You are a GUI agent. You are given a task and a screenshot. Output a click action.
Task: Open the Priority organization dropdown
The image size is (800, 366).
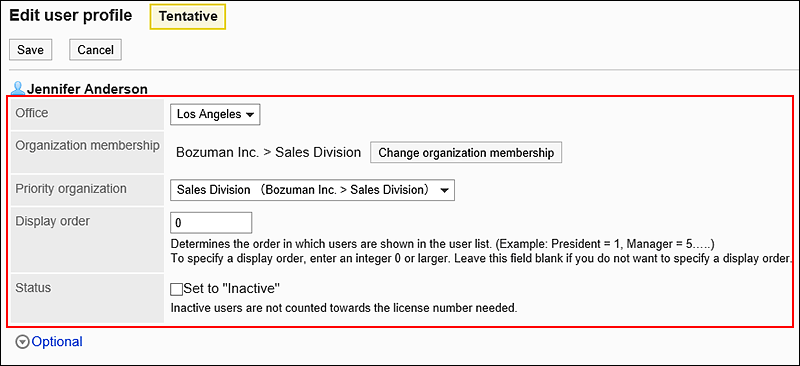coord(312,190)
